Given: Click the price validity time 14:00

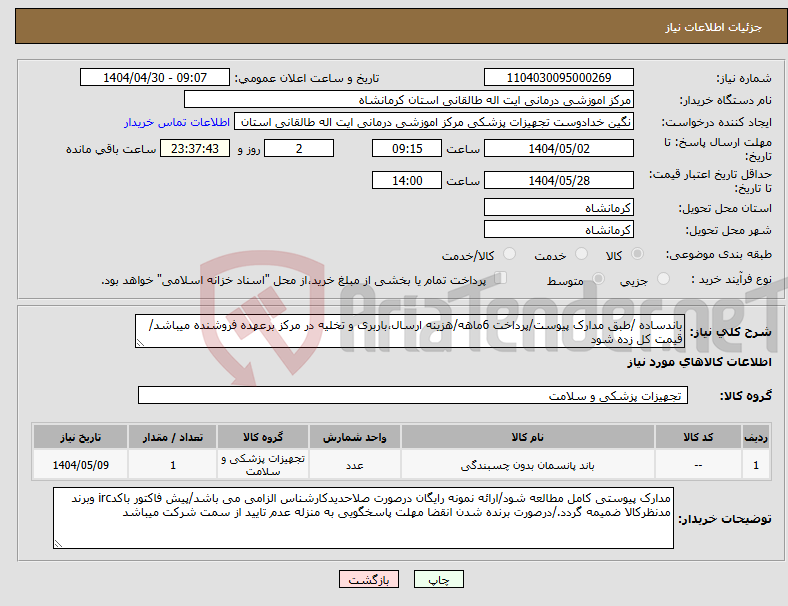Looking at the screenshot, I should pyautogui.click(x=407, y=180).
